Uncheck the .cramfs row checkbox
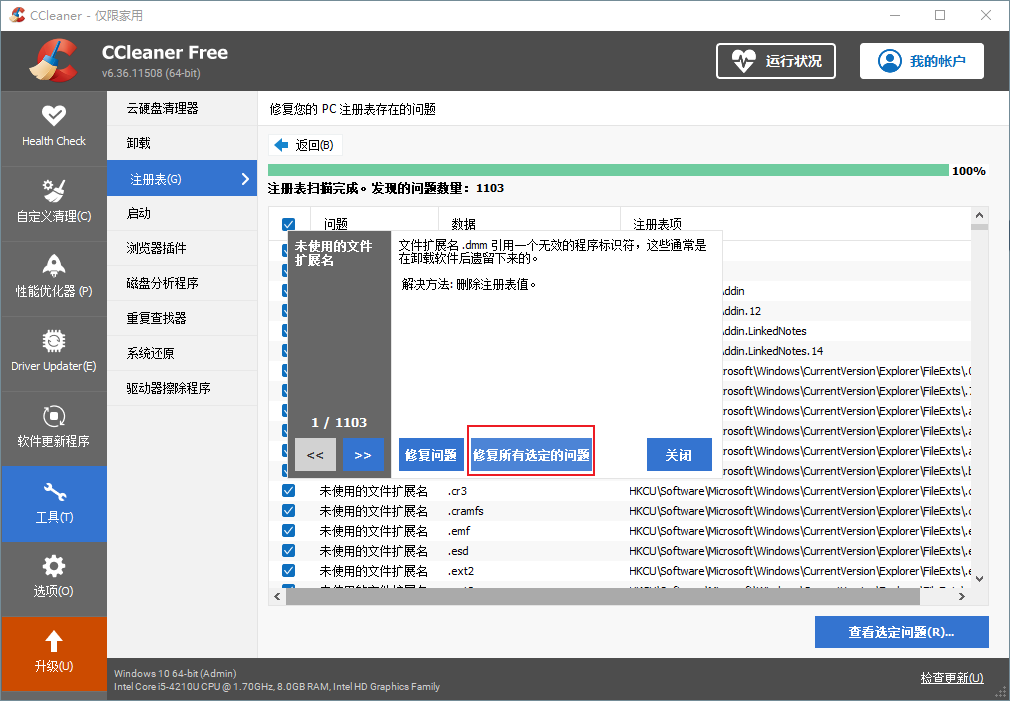 289,511
